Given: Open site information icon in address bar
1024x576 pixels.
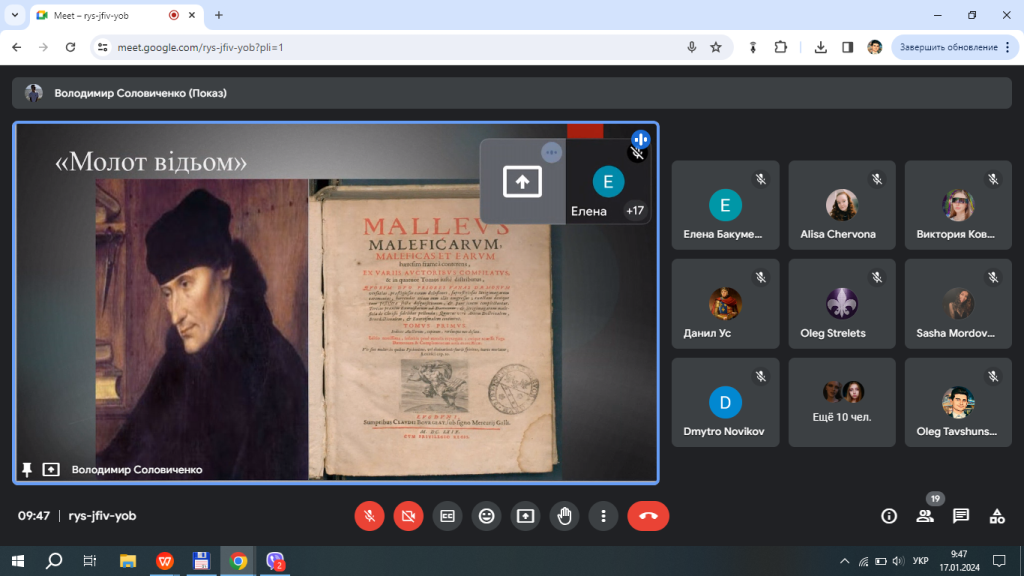Looking at the screenshot, I should 103,47.
